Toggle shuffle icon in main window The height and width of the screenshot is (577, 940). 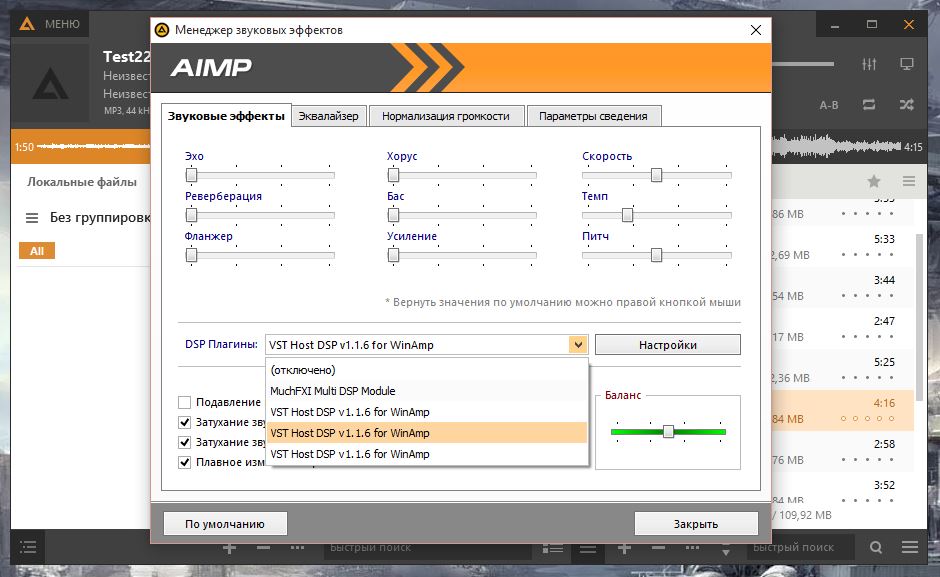tap(906, 105)
